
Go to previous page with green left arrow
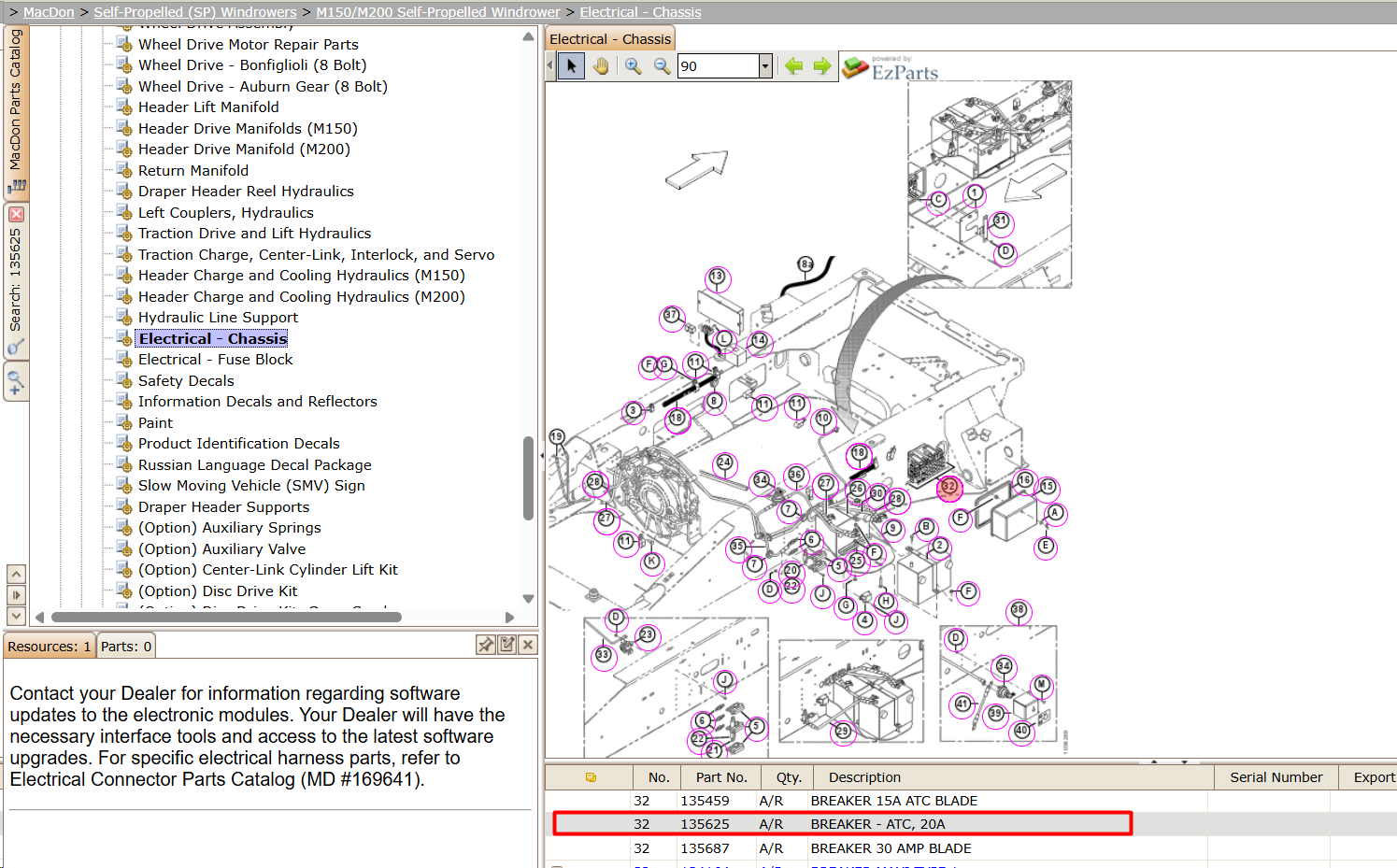[x=793, y=66]
